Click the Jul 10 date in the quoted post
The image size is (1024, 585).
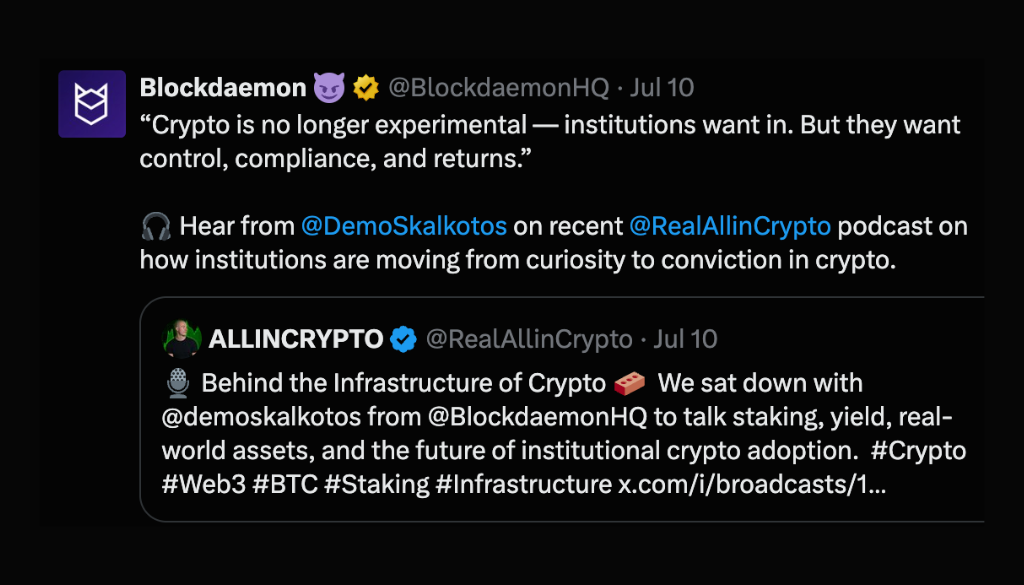point(686,339)
